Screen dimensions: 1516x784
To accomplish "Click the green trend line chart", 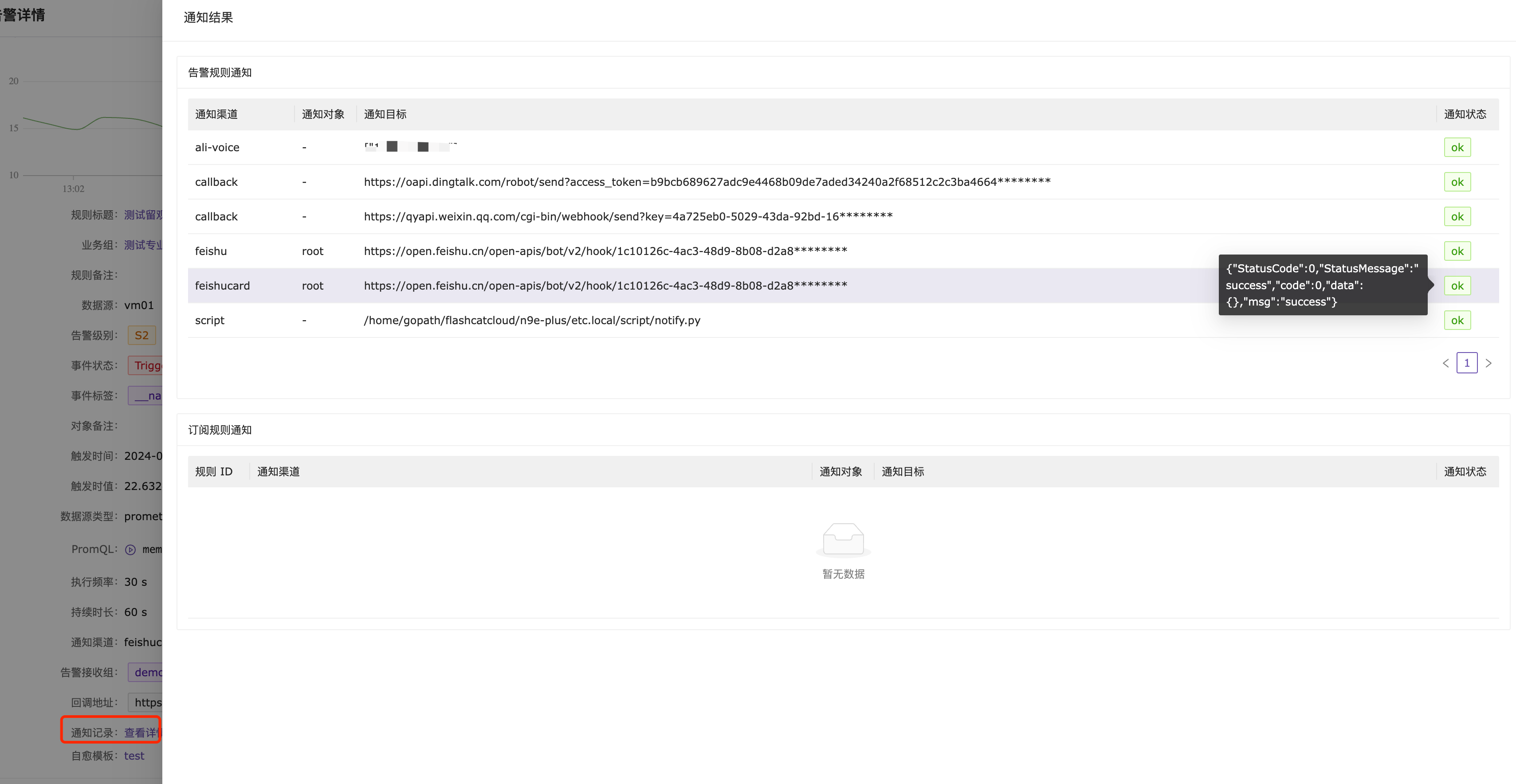I will pos(92,123).
